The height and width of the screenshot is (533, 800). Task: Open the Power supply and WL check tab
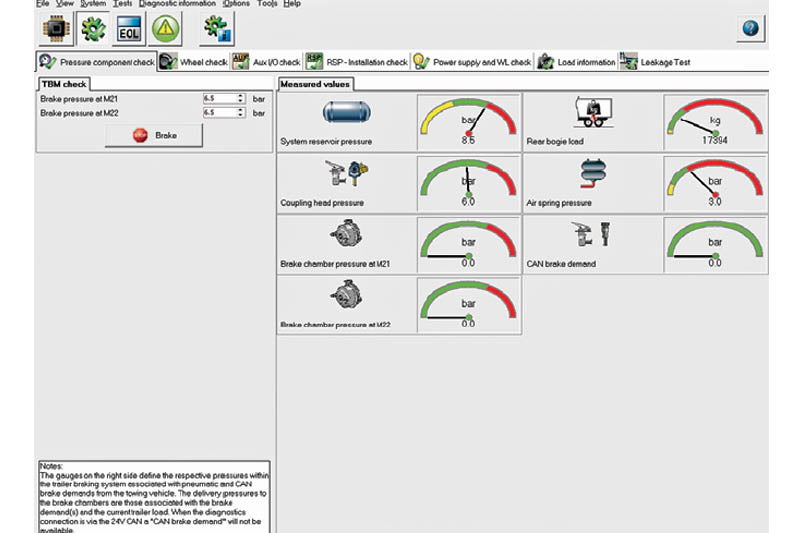coord(472,62)
